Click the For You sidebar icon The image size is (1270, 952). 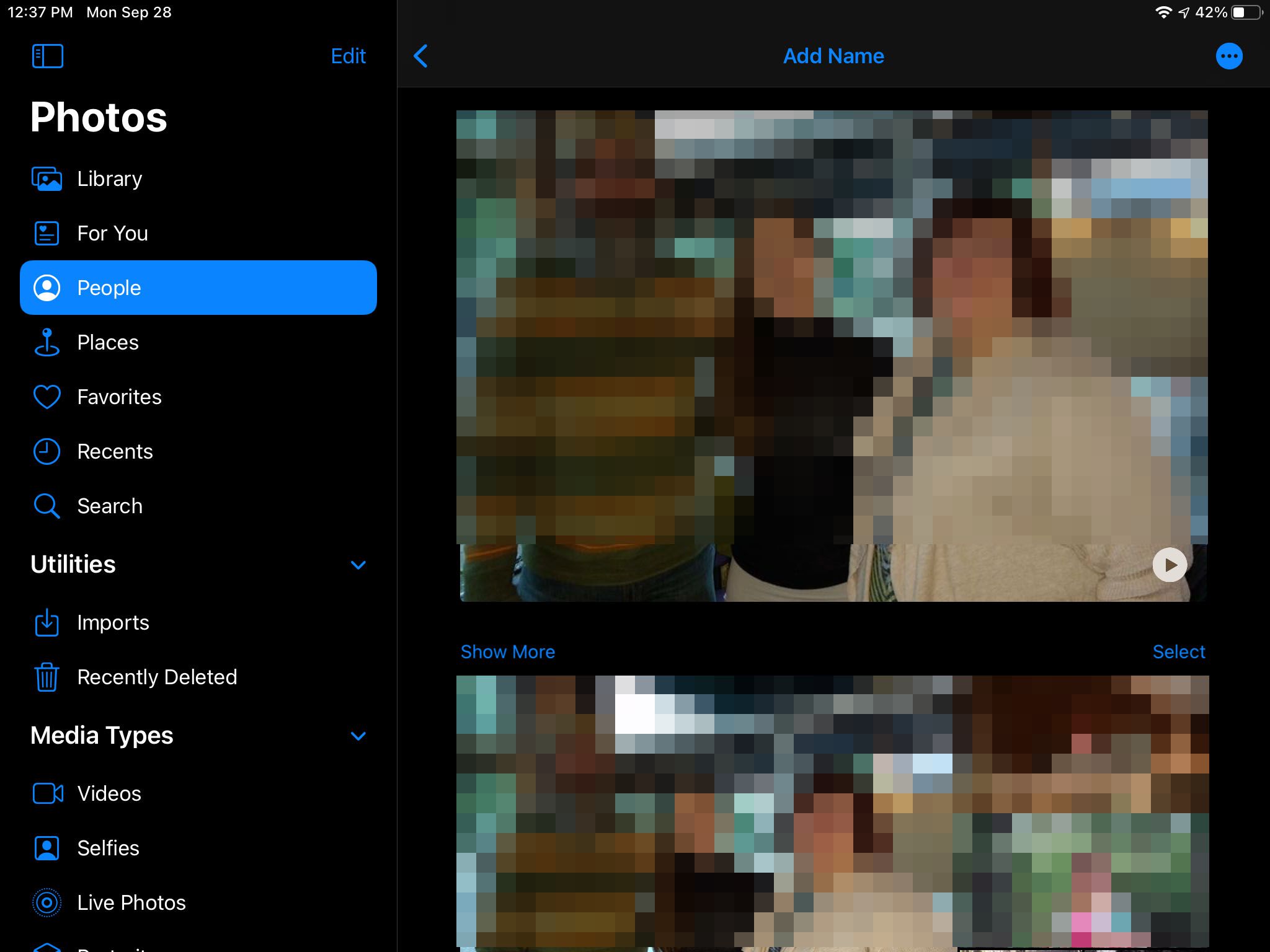pyautogui.click(x=47, y=233)
